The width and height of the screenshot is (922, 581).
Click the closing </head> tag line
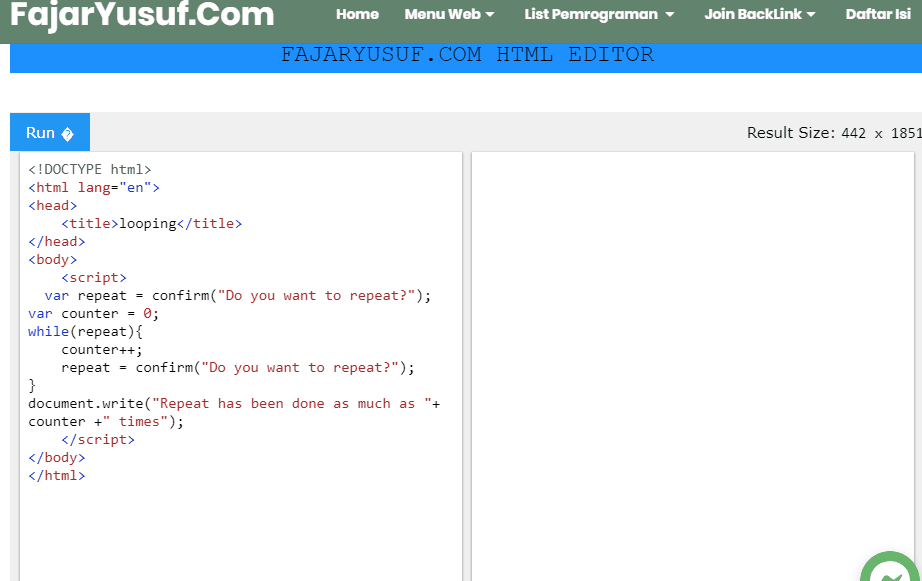56,242
